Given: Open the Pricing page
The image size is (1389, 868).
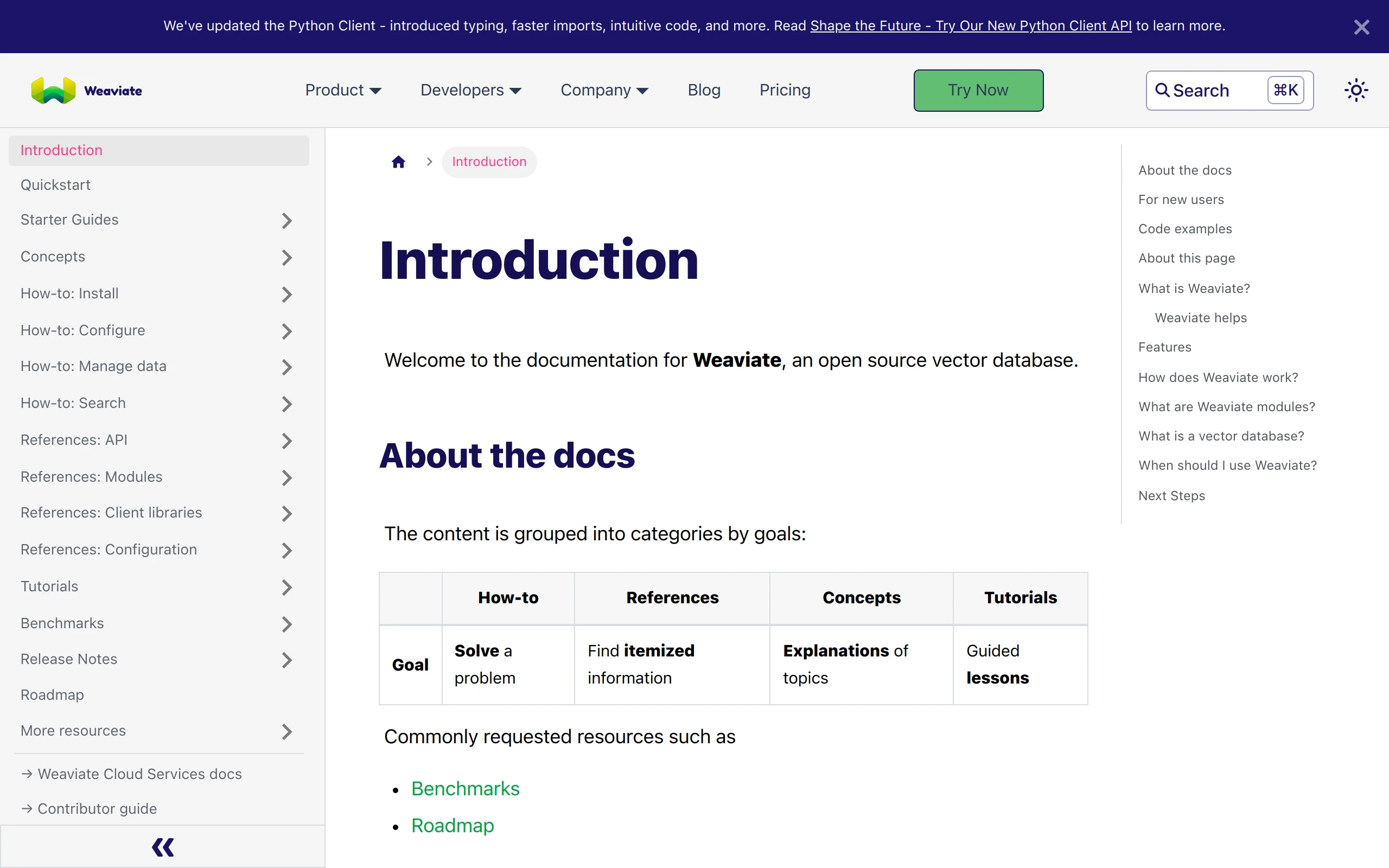Looking at the screenshot, I should 785,90.
